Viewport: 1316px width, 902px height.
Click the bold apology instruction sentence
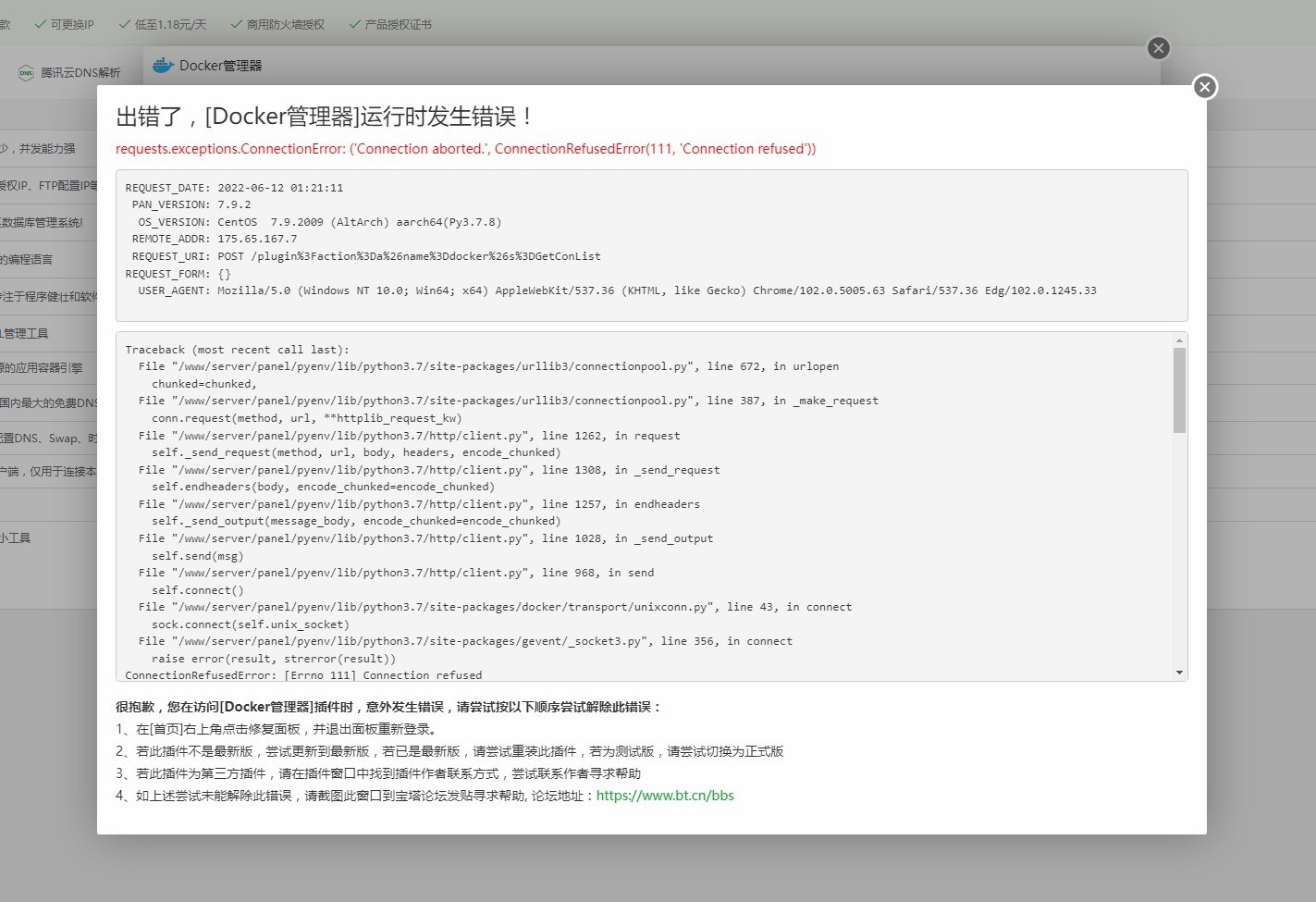[388, 707]
